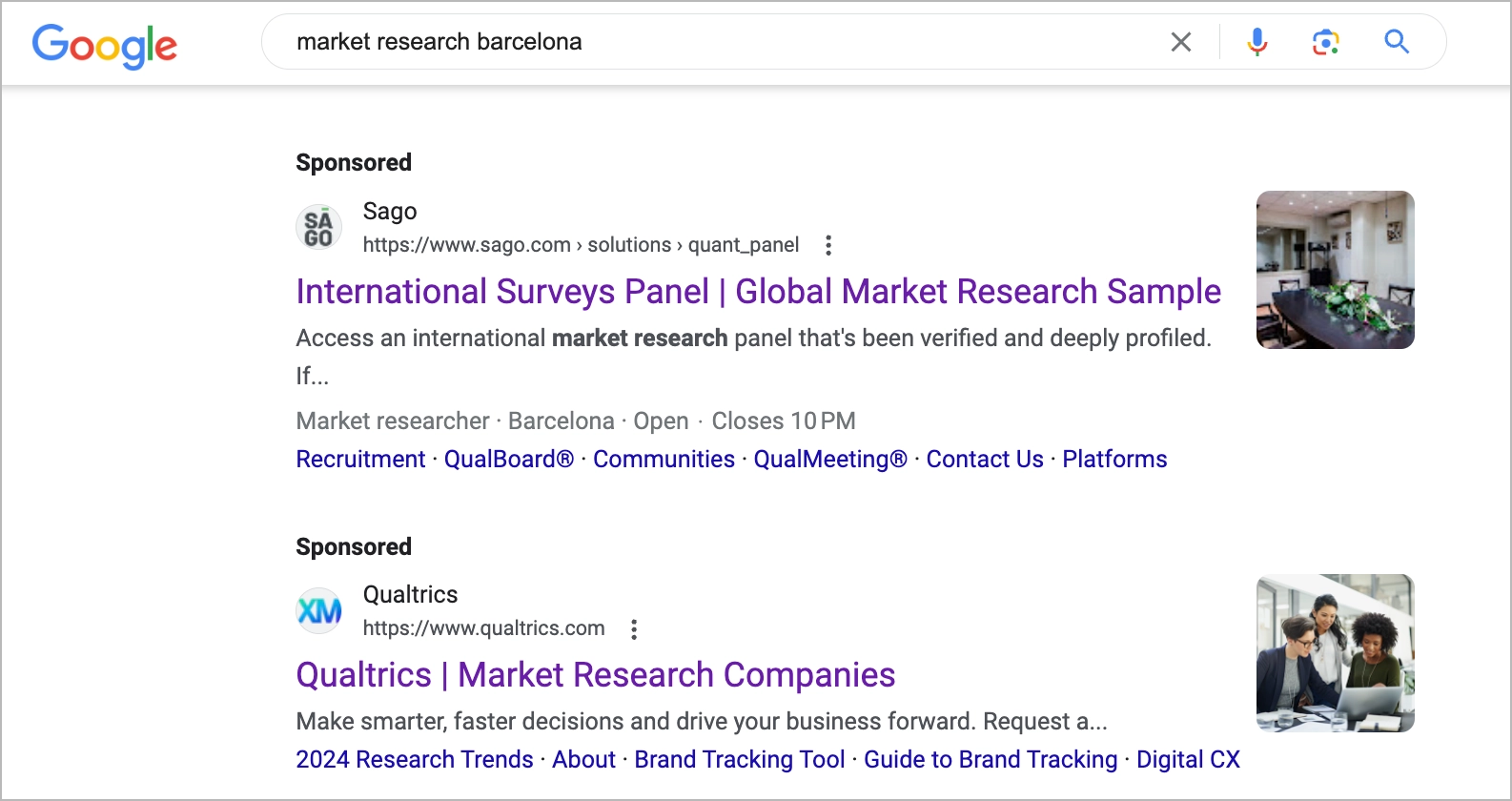The width and height of the screenshot is (1512, 801).
Task: Open the Guide to Brand Tracking sitelink
Action: [x=991, y=760]
